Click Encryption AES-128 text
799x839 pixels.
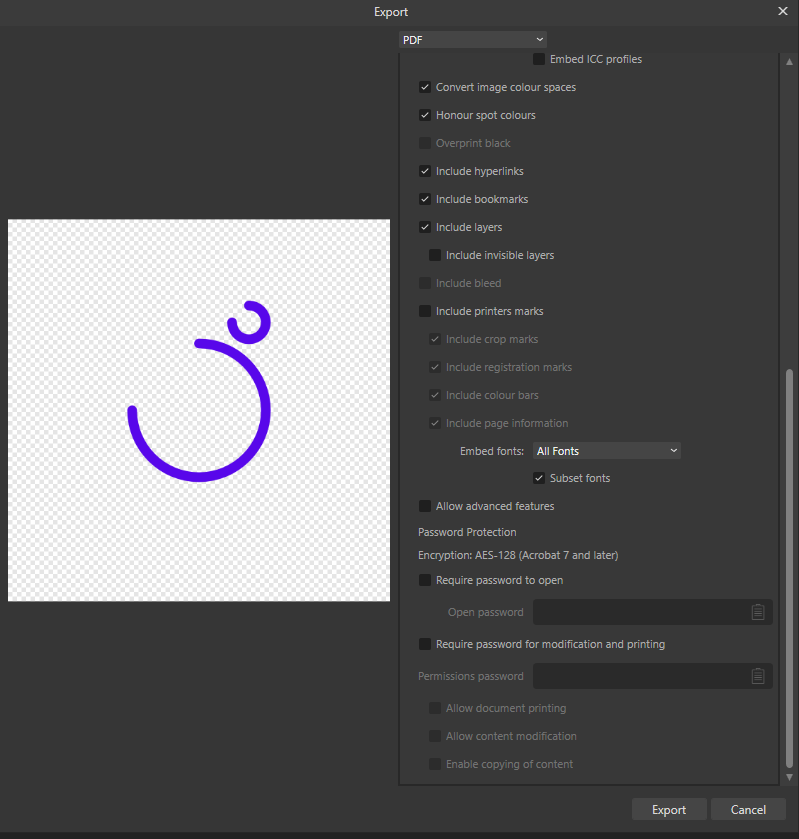click(x=518, y=555)
